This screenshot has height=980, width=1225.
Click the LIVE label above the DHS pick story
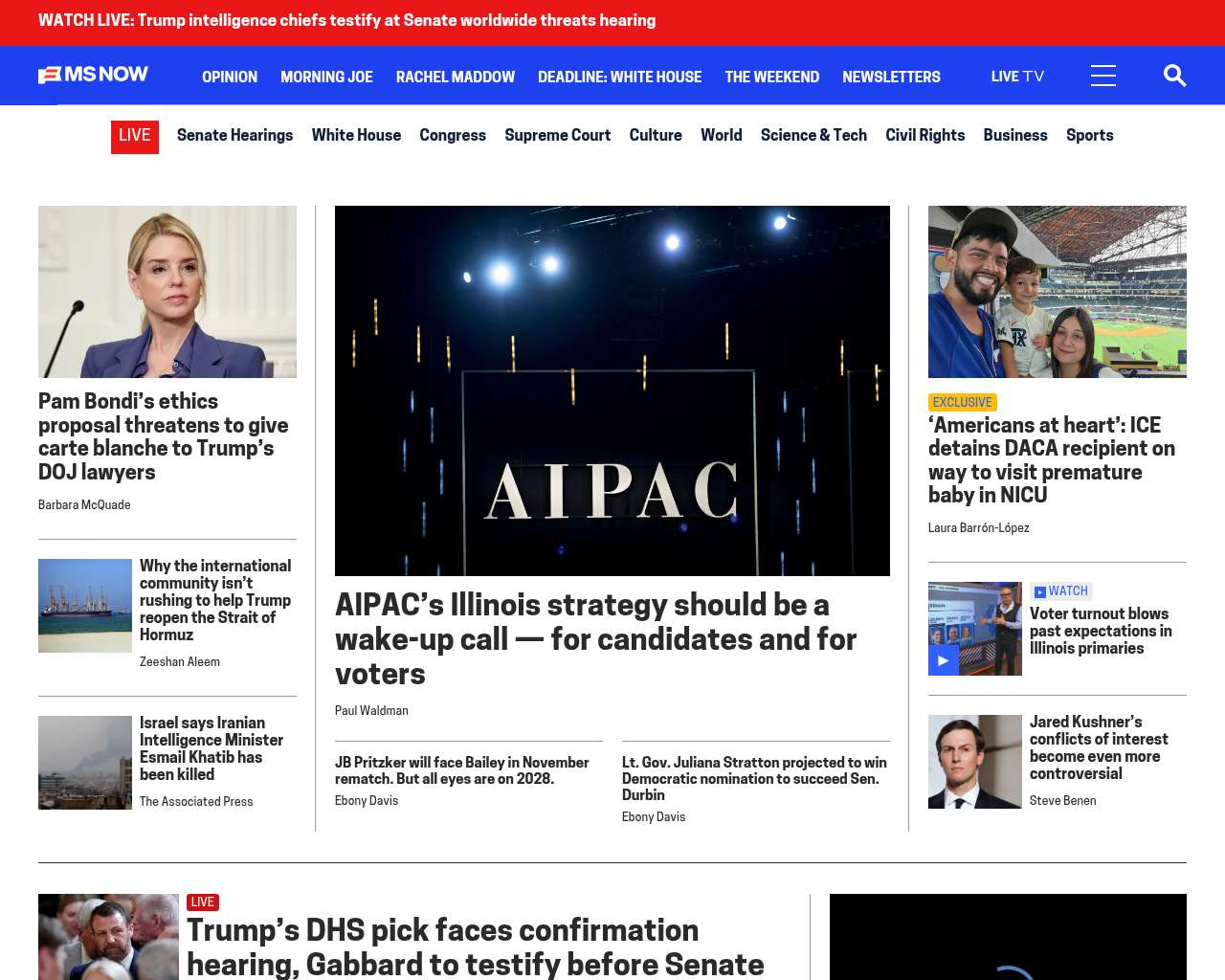click(x=202, y=902)
